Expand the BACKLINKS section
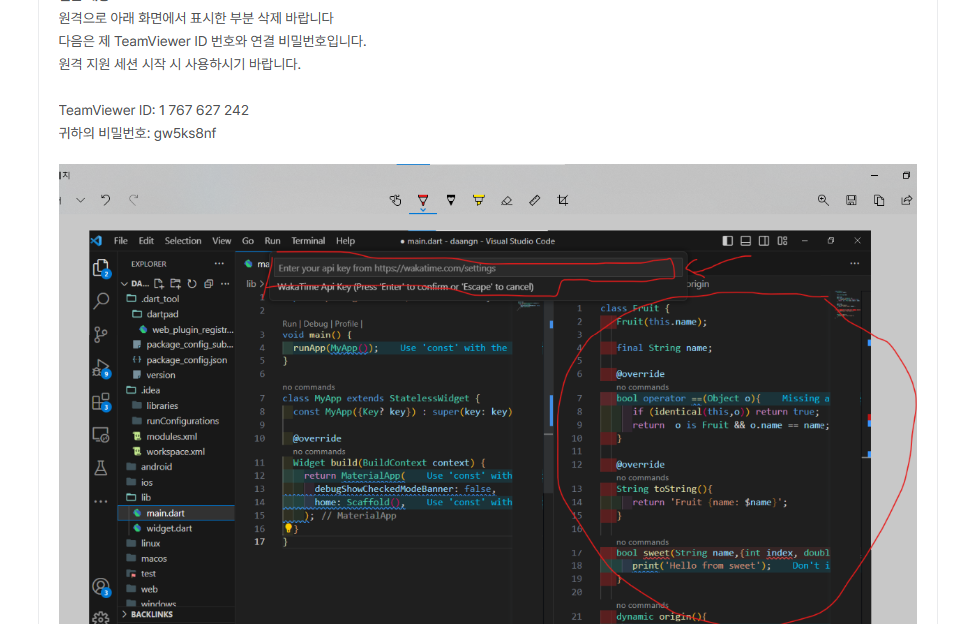Image resolution: width=977 pixels, height=624 pixels. pos(147,614)
